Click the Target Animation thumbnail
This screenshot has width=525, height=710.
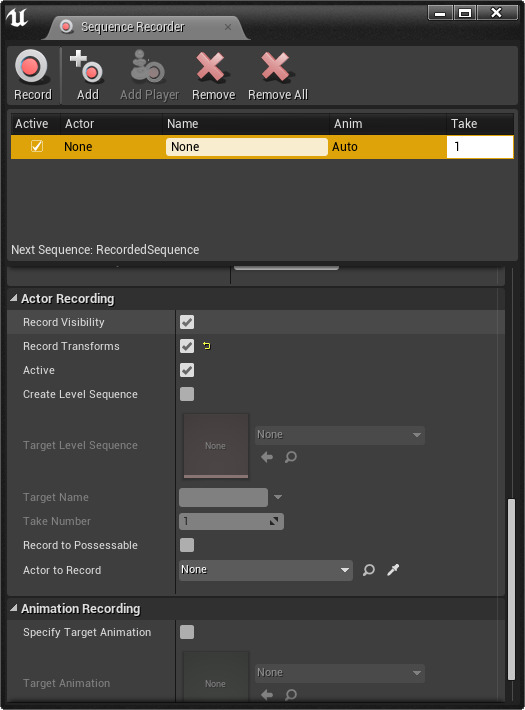(x=216, y=678)
